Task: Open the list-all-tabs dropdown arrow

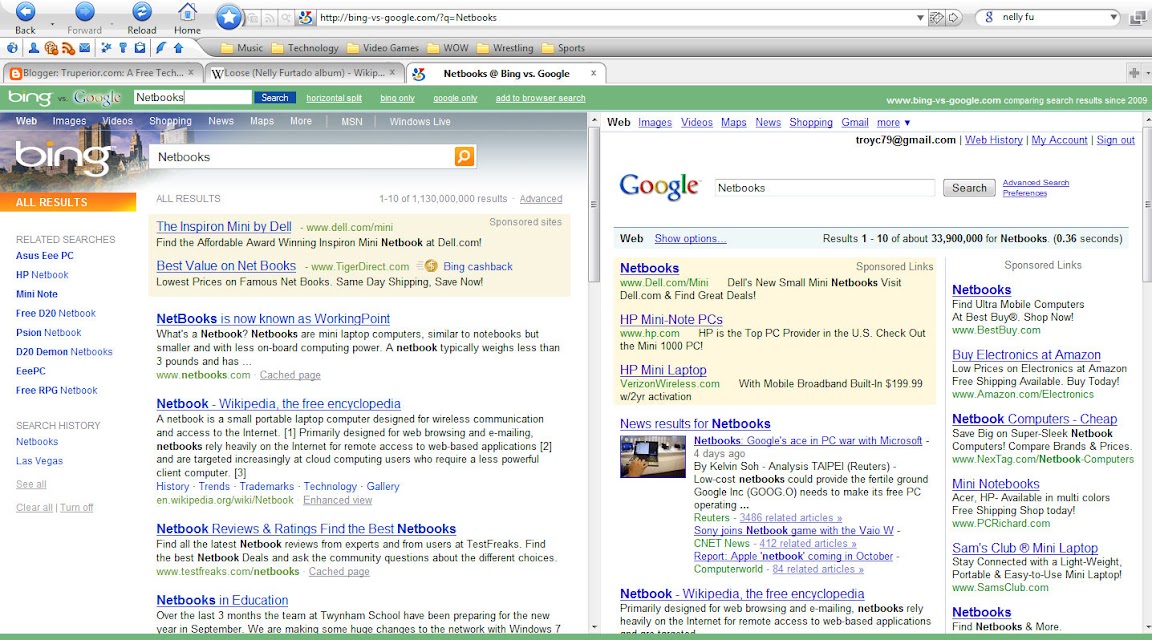Action: pyautogui.click(x=1148, y=73)
